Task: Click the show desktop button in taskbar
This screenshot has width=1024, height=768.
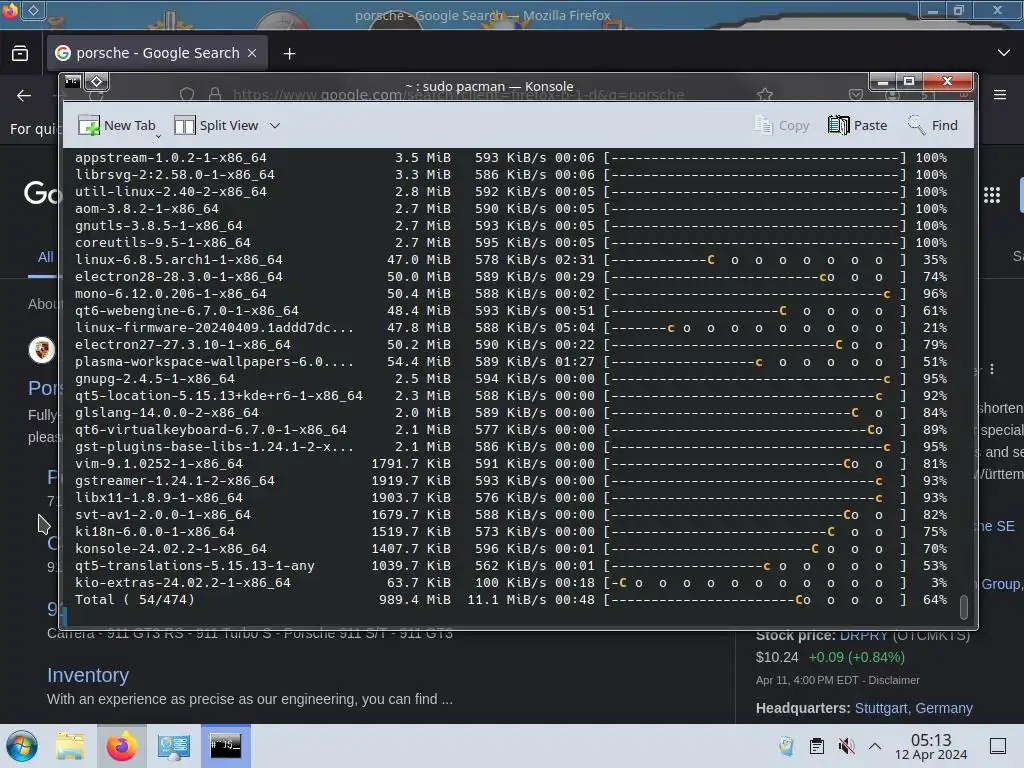Action: 998,746
